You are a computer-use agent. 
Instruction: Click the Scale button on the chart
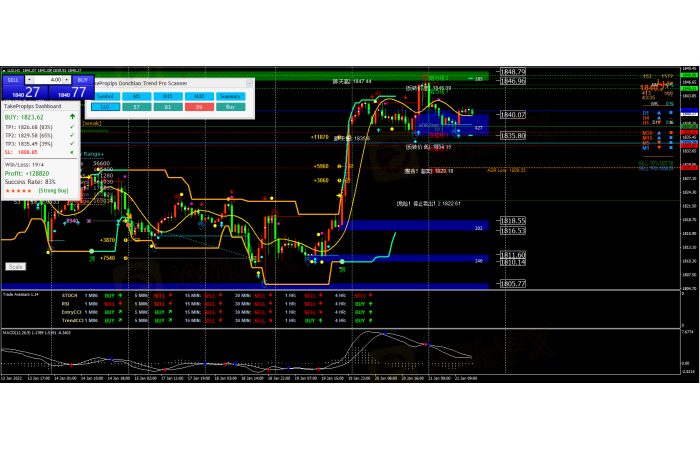tap(16, 267)
